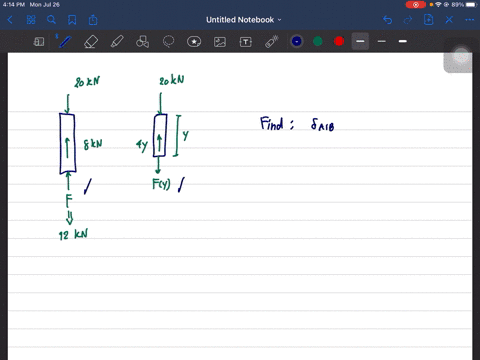Tap the battery status indicator
Viewport: 480px width, 360px height.
coord(472,5)
